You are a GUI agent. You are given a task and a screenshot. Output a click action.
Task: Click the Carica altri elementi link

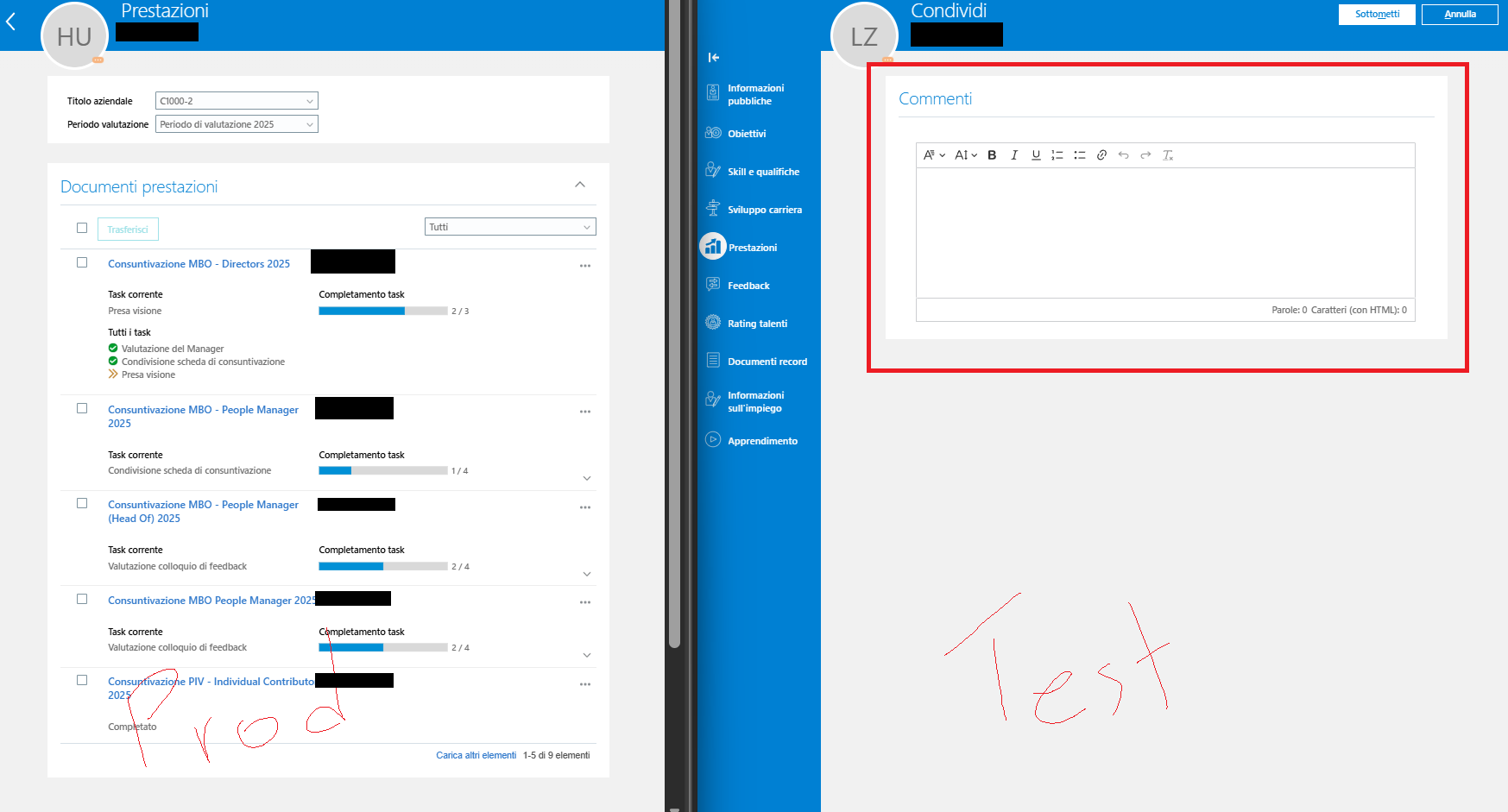tap(476, 755)
